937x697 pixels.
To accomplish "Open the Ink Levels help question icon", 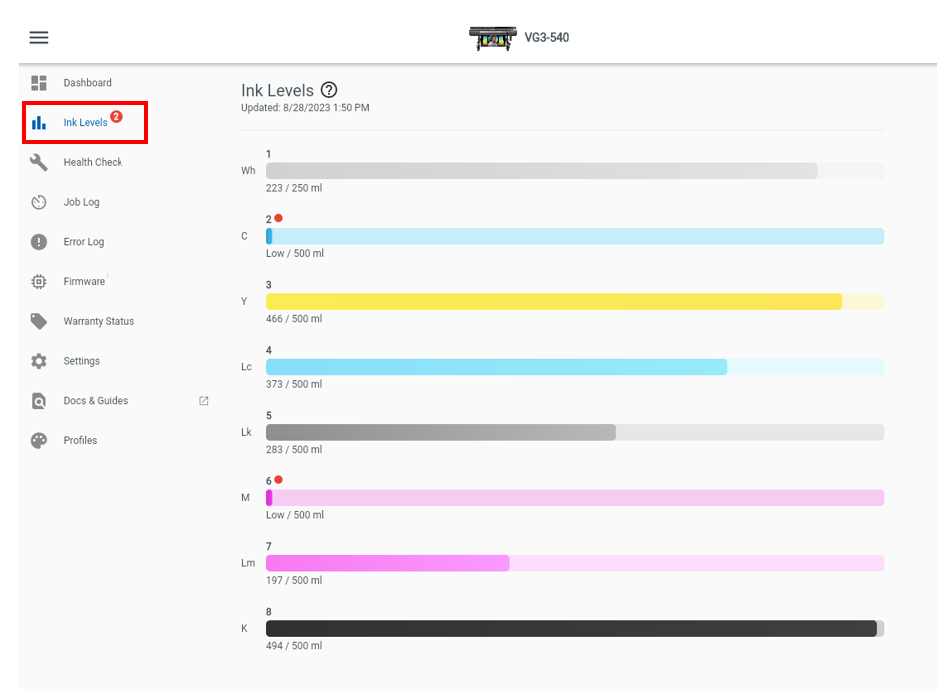I will [329, 91].
